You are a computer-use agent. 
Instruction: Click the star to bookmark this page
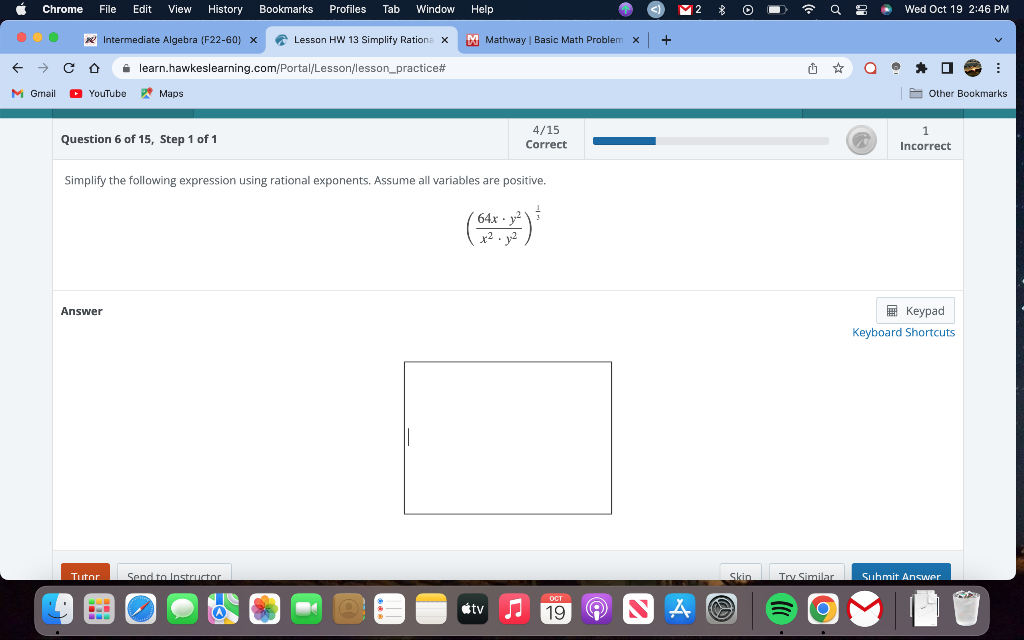(838, 67)
